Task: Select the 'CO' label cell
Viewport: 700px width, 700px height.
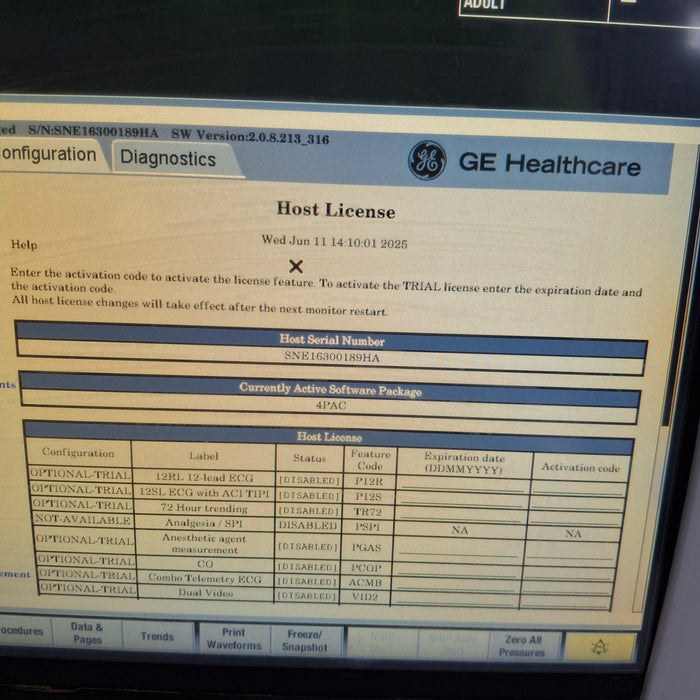Action: 205,563
